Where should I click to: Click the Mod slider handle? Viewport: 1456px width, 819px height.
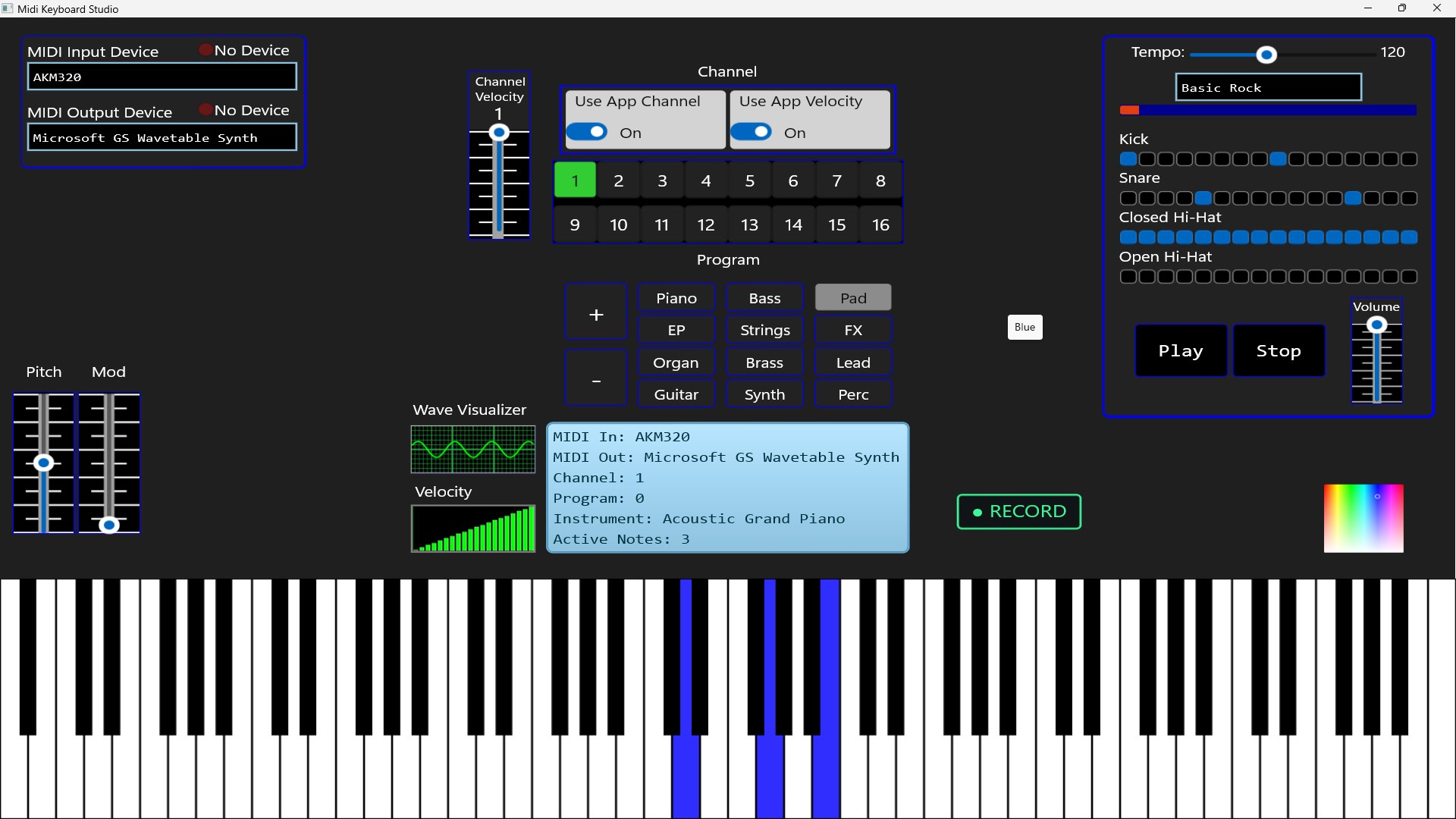click(109, 525)
